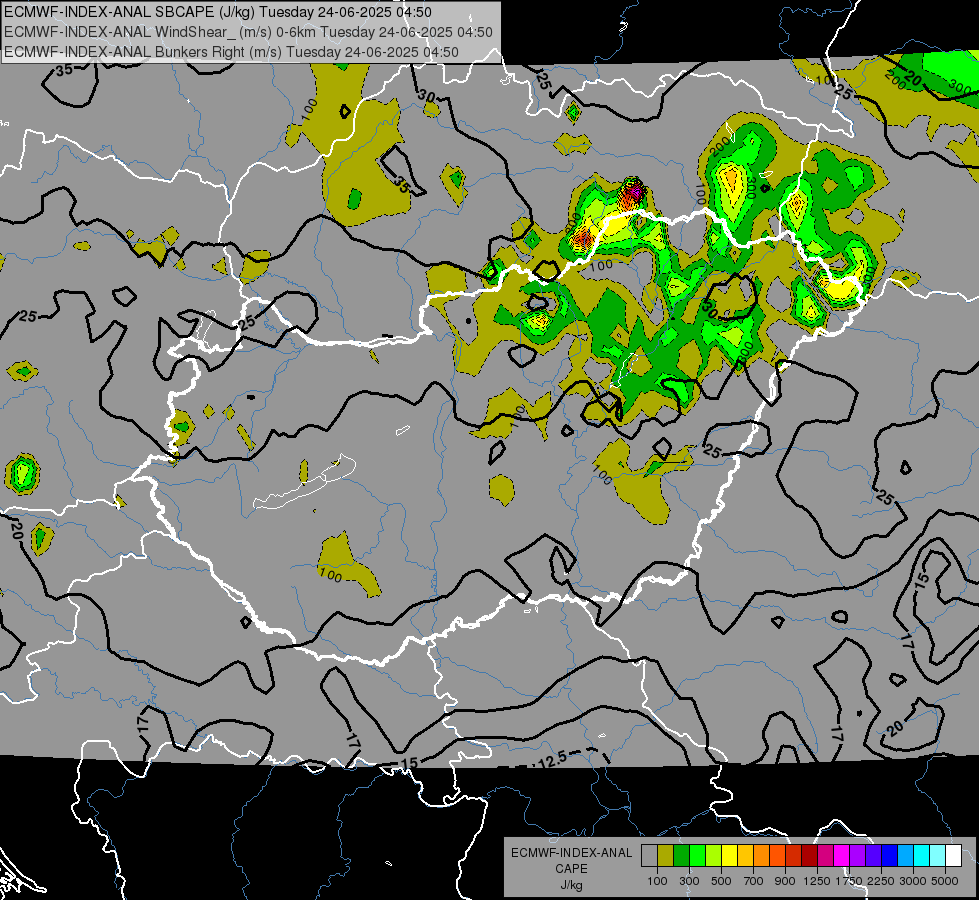Click the 5000 tick label on legend

pyautogui.click(x=945, y=881)
